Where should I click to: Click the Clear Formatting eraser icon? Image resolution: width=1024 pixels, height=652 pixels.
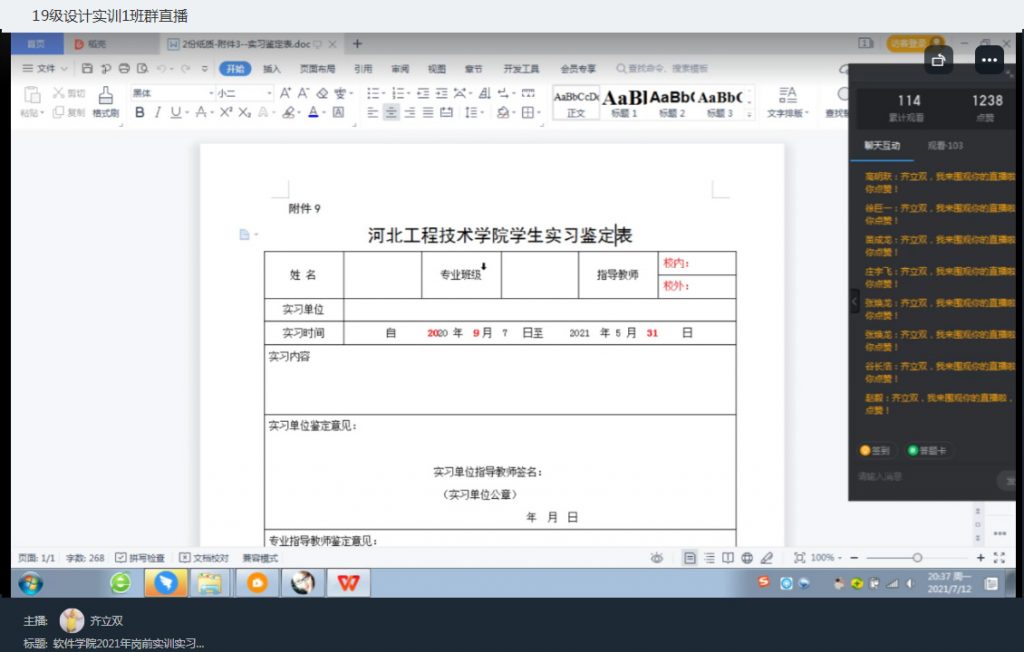coord(322,93)
